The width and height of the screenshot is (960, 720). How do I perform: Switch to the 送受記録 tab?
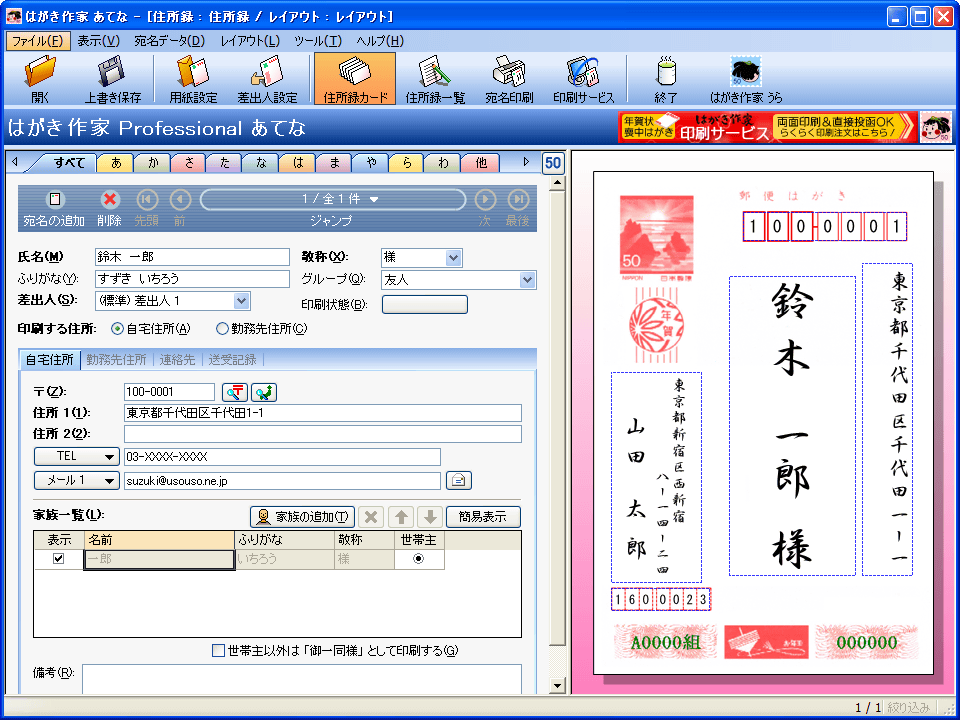[x=232, y=359]
